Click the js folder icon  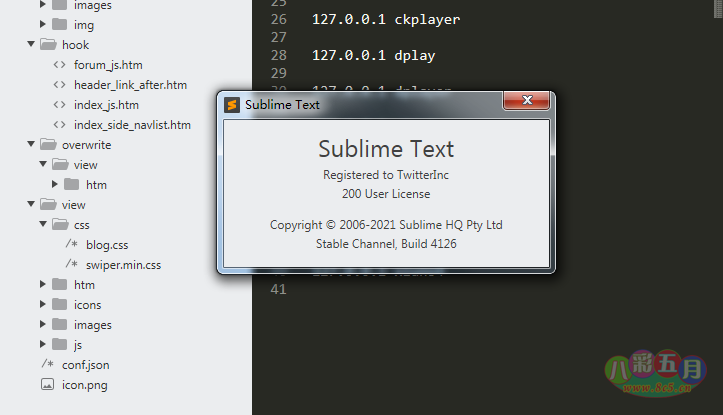(x=59, y=344)
